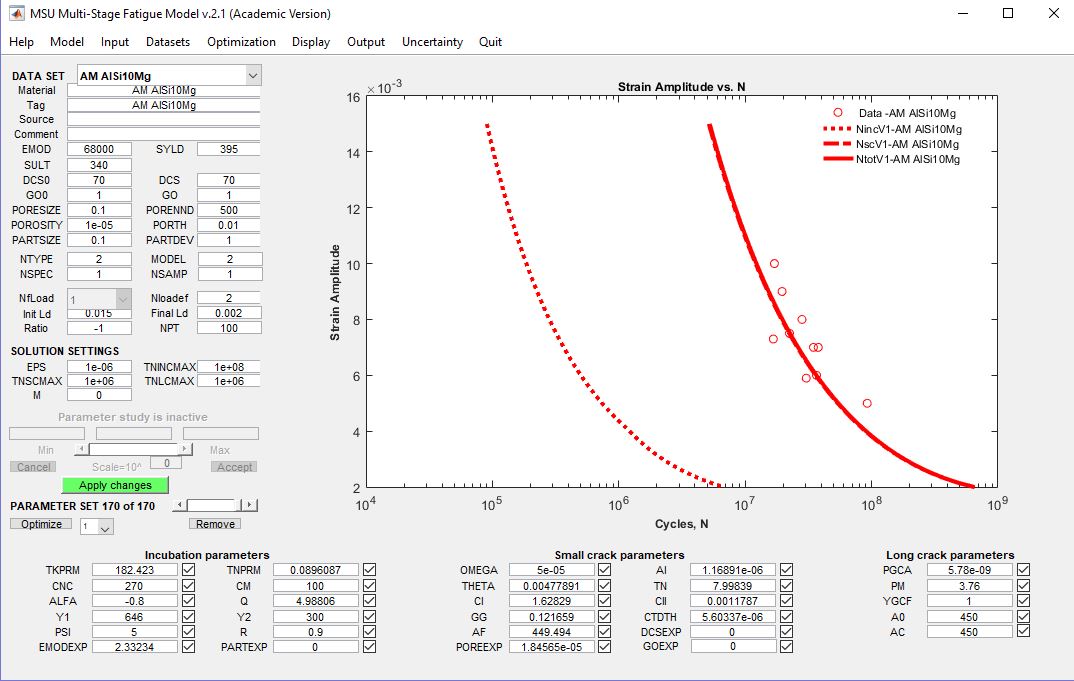Uncheck the OMEGA parameter checkbox
Image resolution: width=1074 pixels, height=681 pixels.
point(604,570)
